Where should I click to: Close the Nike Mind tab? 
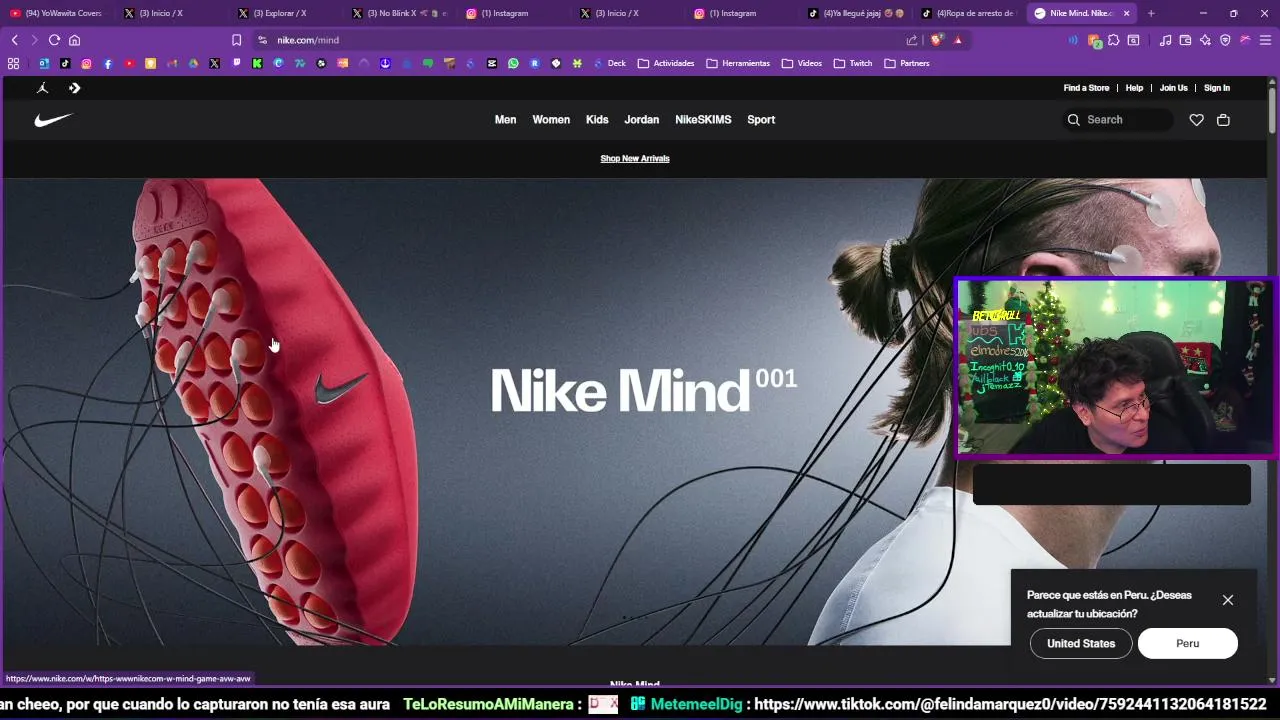(x=1127, y=13)
